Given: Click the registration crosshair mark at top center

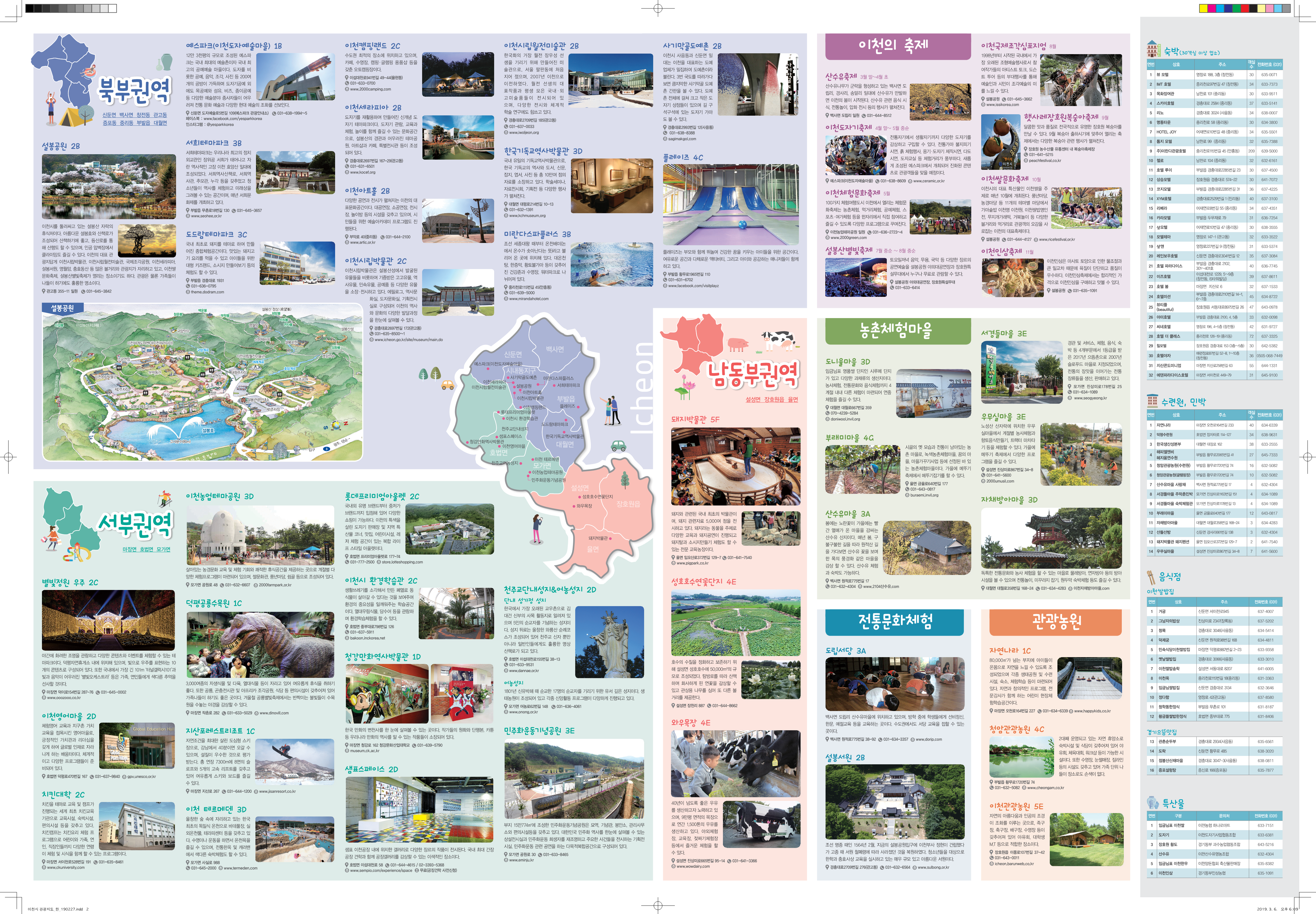Looking at the screenshot, I should [658, 8].
